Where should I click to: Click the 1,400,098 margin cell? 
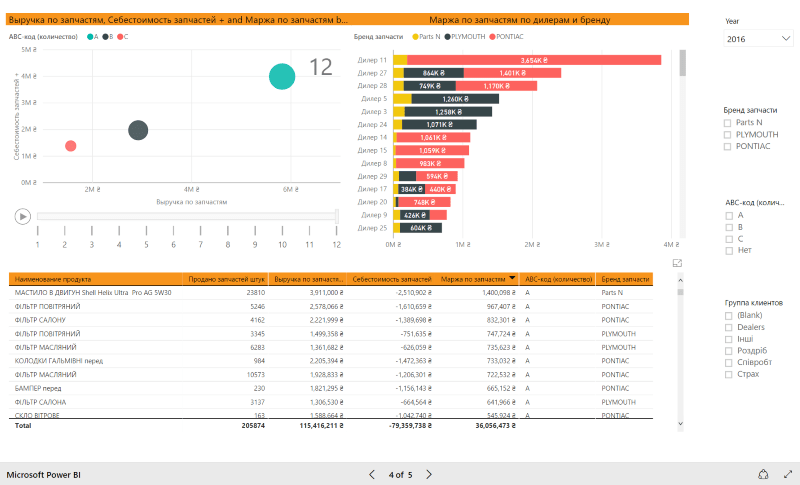[x=498, y=293]
